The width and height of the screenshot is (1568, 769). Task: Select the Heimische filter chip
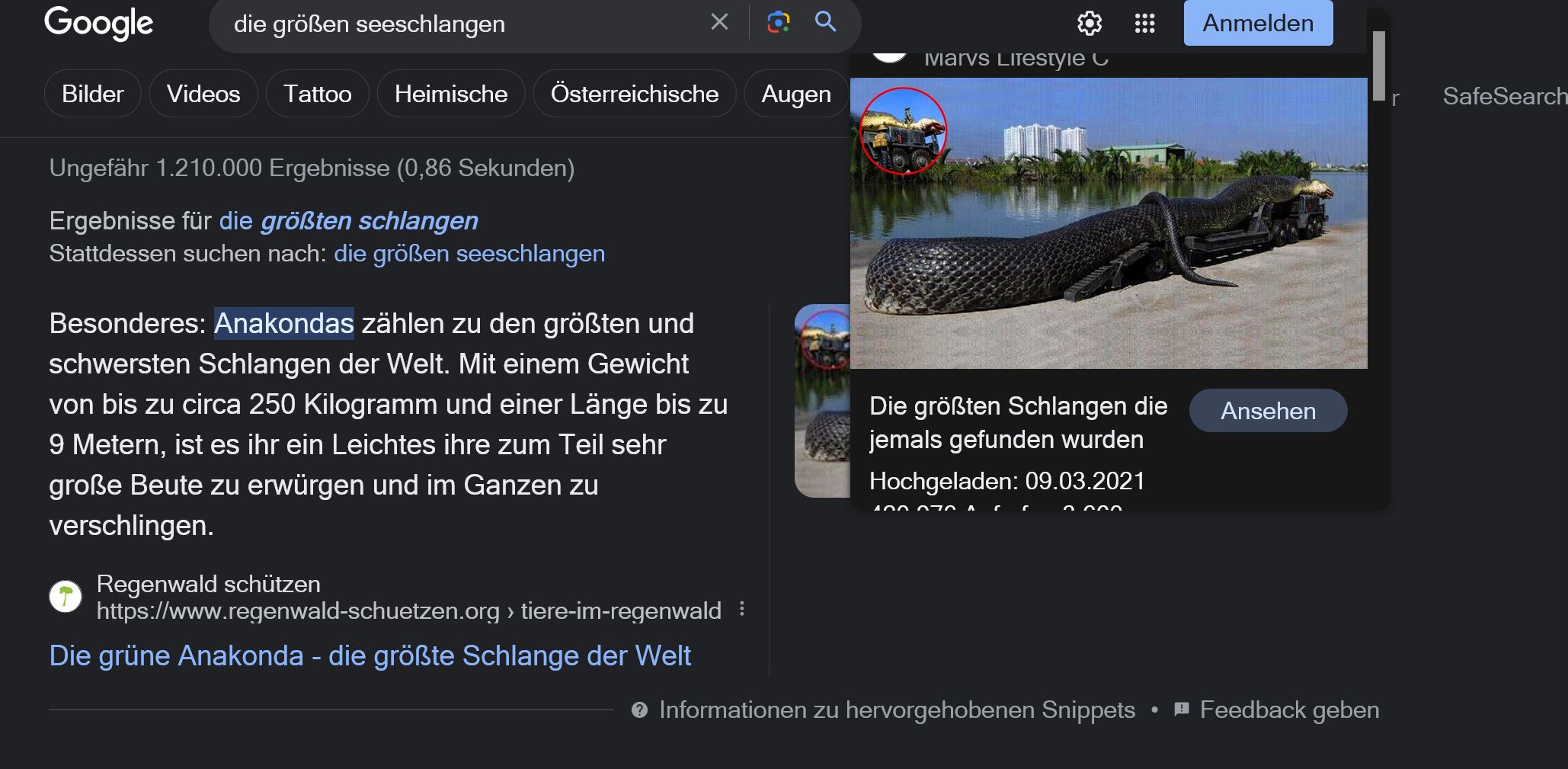(451, 94)
